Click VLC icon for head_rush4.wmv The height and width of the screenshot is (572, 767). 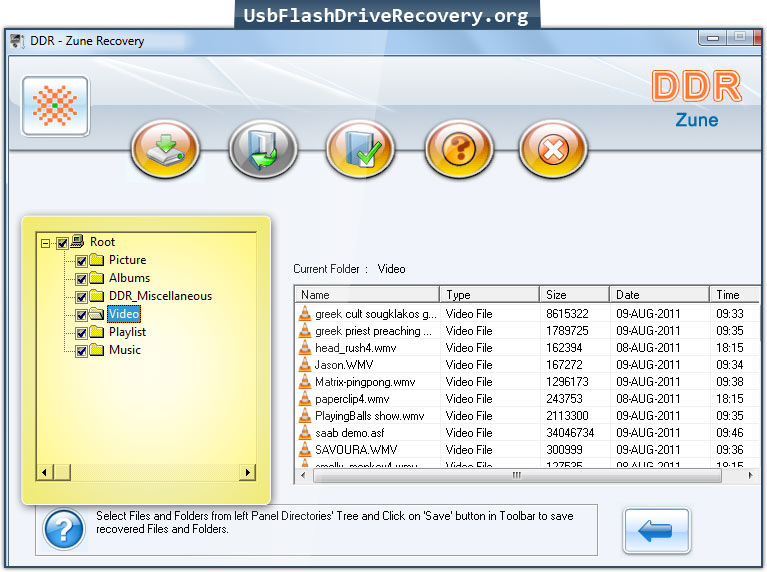click(x=305, y=347)
